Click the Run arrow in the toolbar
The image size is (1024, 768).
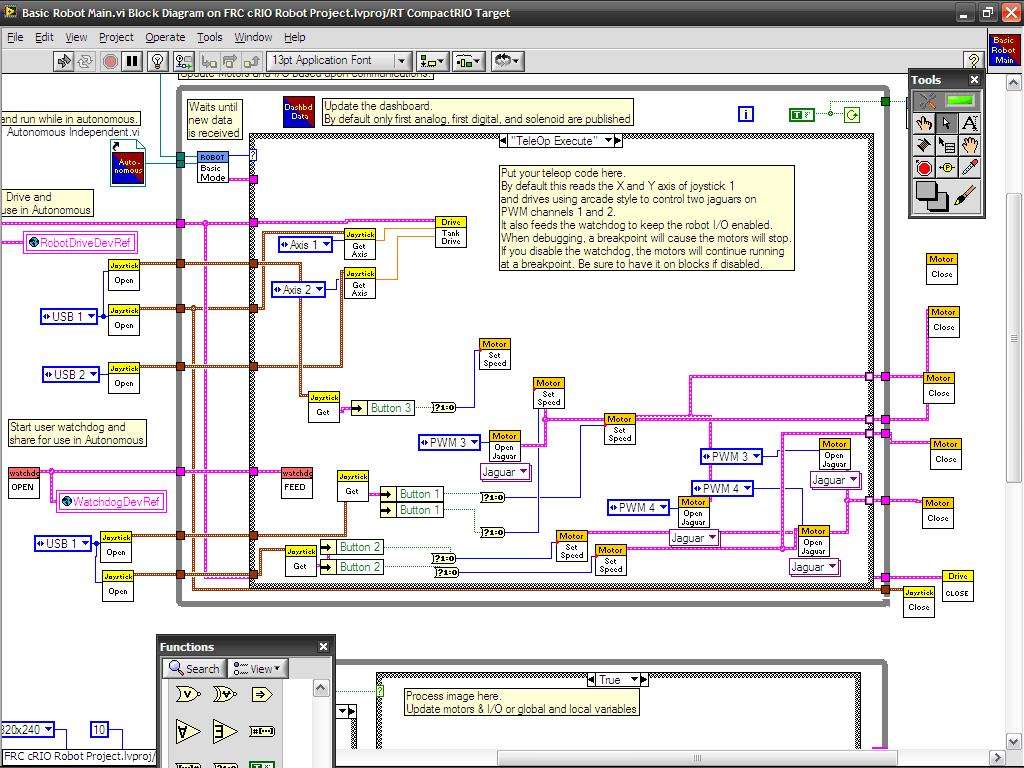point(64,61)
